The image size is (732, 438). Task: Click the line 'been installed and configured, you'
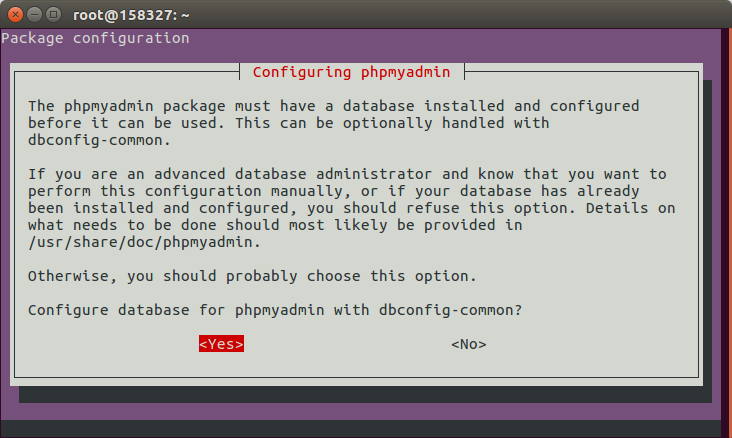[352, 208]
